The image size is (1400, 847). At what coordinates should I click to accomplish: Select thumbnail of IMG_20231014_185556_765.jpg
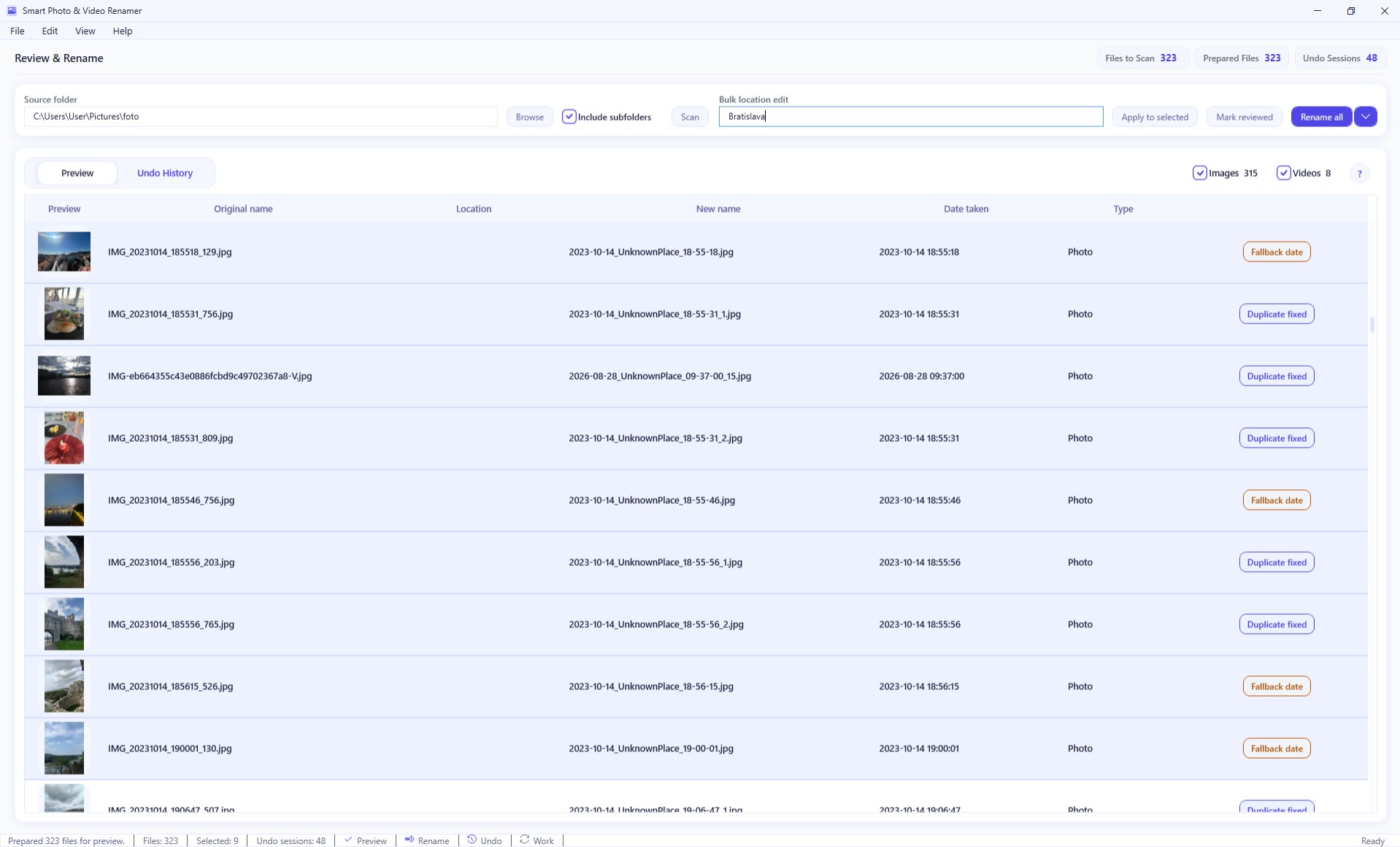(64, 624)
